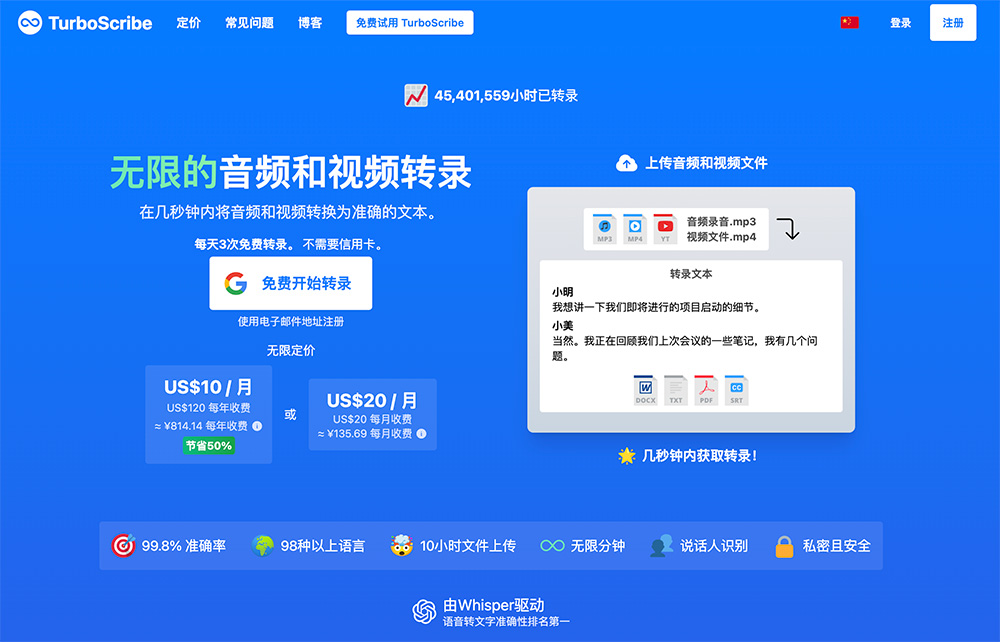Click info icon next to ¥814.14 每年收费
This screenshot has height=642, width=1000.
pos(257,426)
